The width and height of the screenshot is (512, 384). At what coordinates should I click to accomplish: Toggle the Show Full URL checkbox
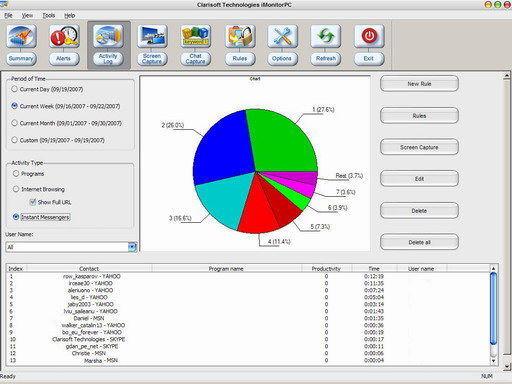coord(33,202)
